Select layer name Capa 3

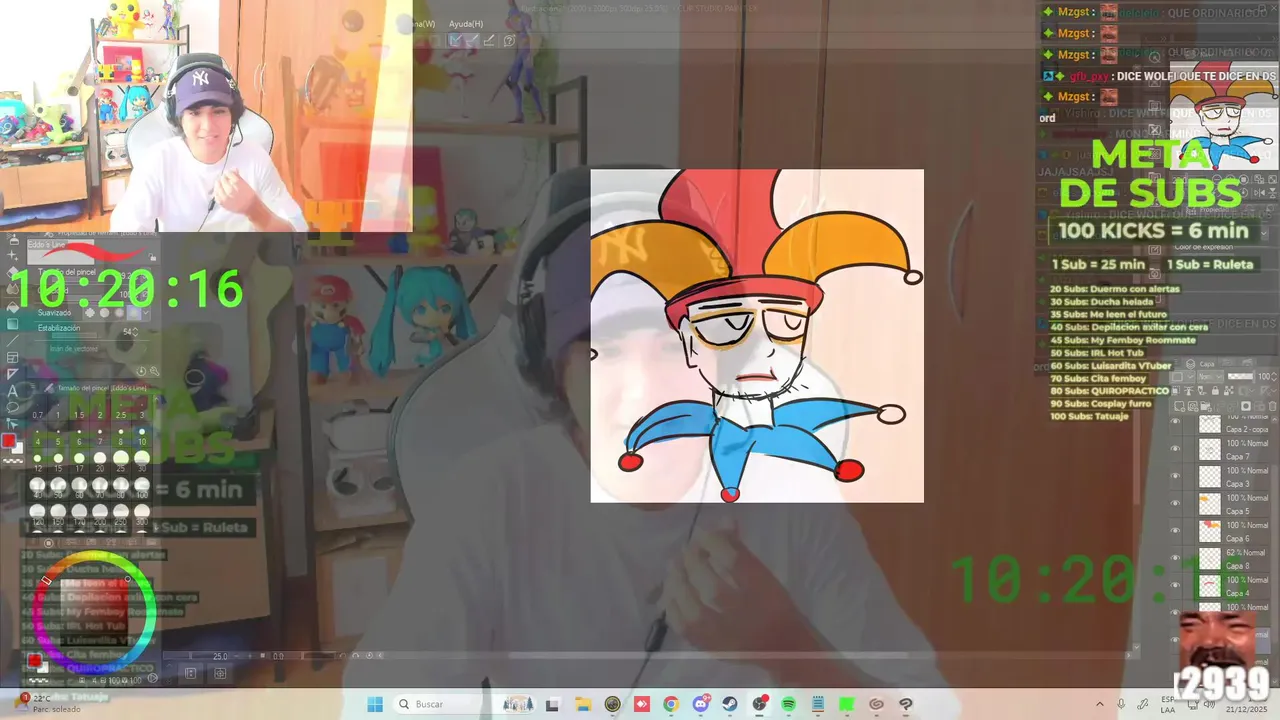tap(1238, 483)
